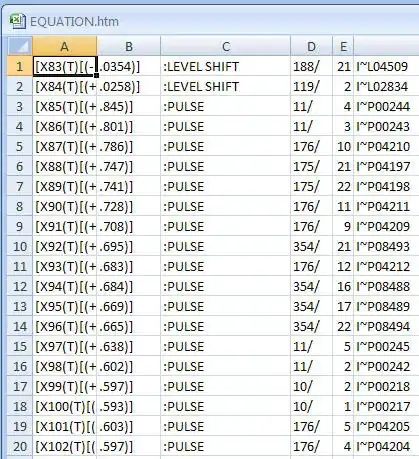Viewport: 419px width, 459px height.
Task: Select column D header
Action: point(311,46)
